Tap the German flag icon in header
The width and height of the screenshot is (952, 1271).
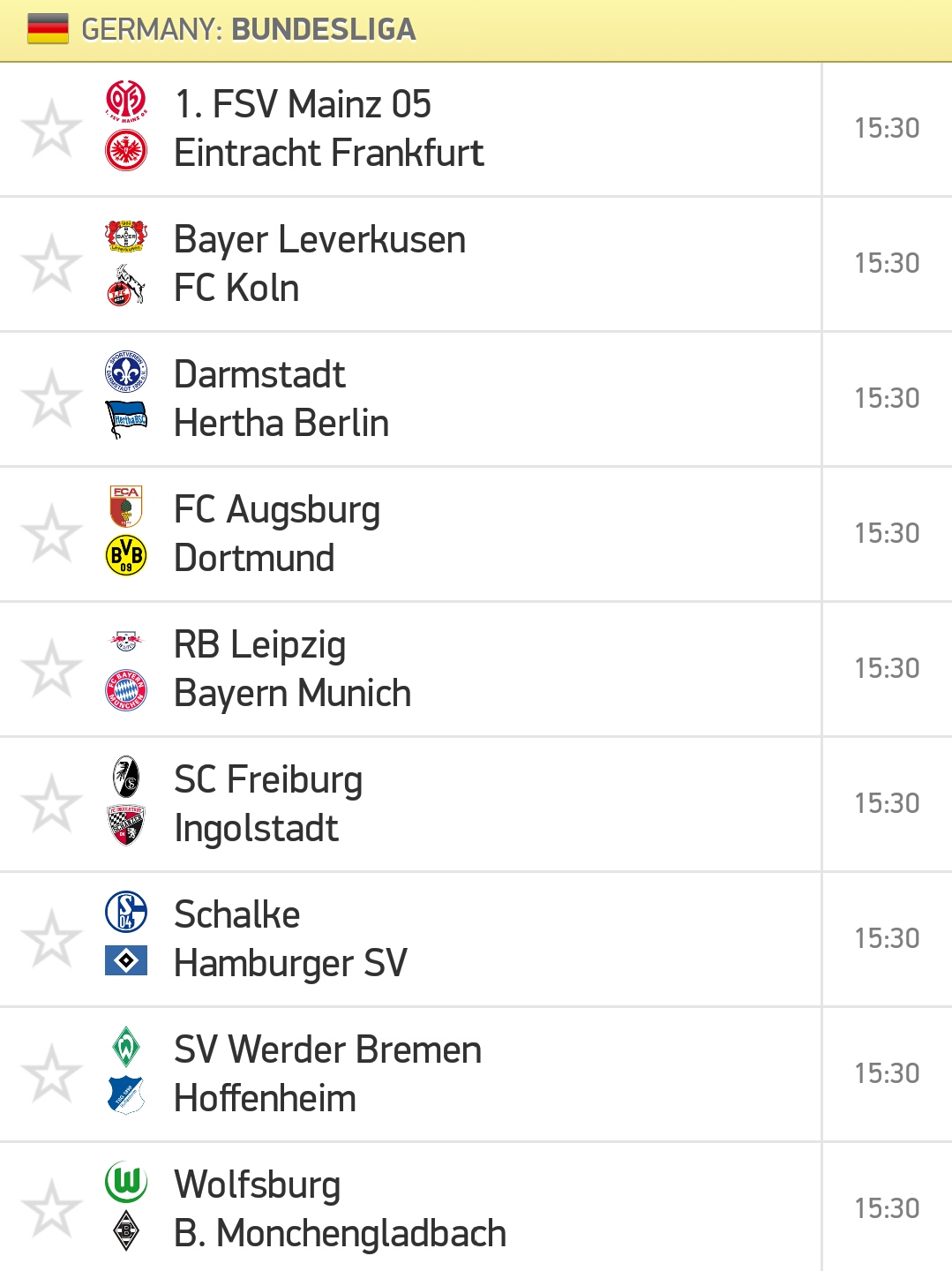coord(48,29)
